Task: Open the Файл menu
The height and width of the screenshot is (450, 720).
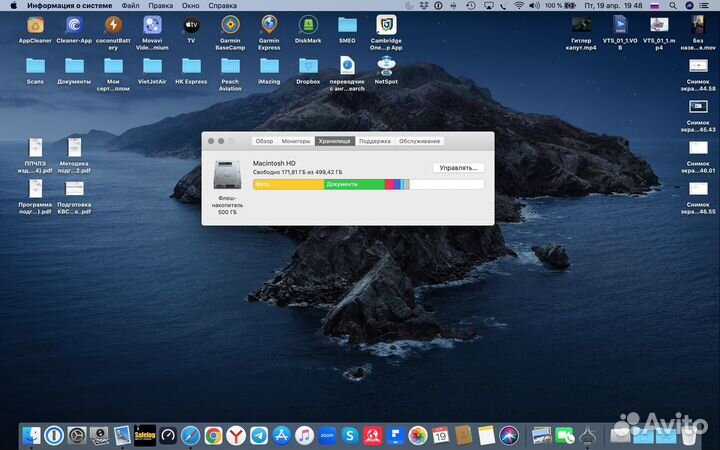Action: pyautogui.click(x=130, y=6)
